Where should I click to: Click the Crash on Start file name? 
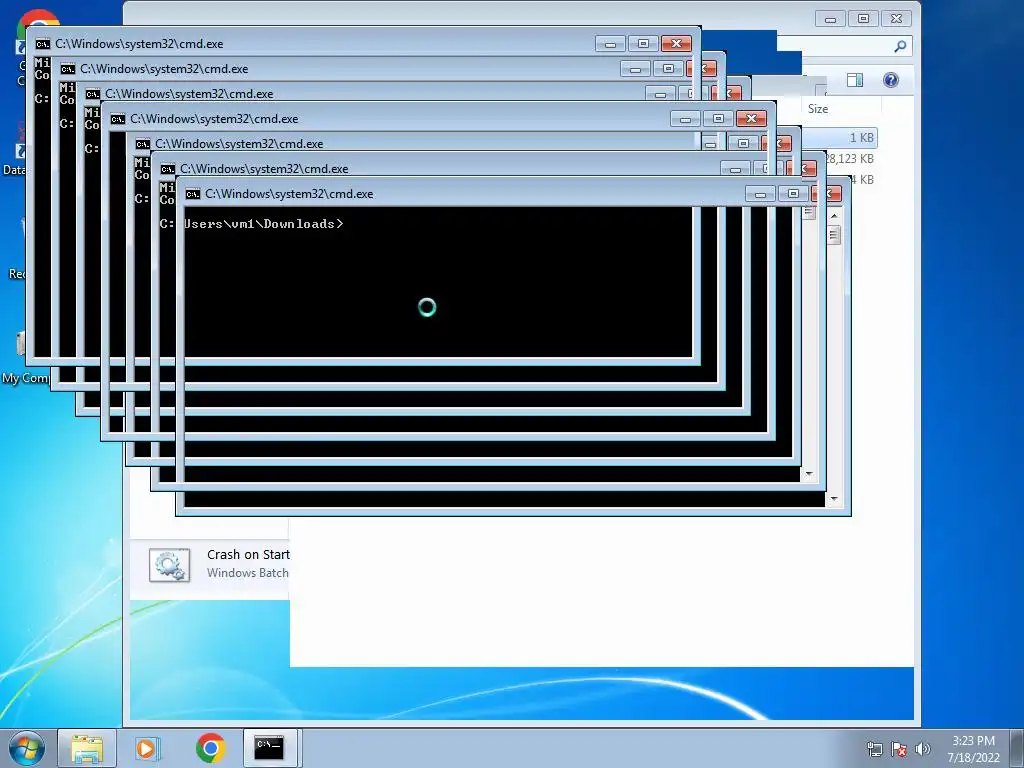tap(248, 554)
